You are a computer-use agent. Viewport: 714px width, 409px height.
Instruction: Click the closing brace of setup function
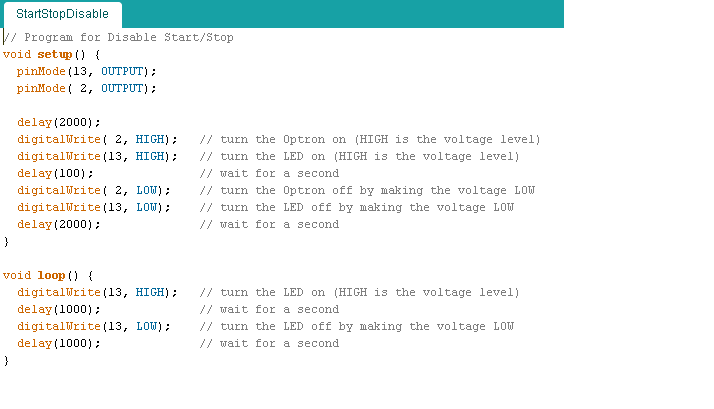[6, 241]
